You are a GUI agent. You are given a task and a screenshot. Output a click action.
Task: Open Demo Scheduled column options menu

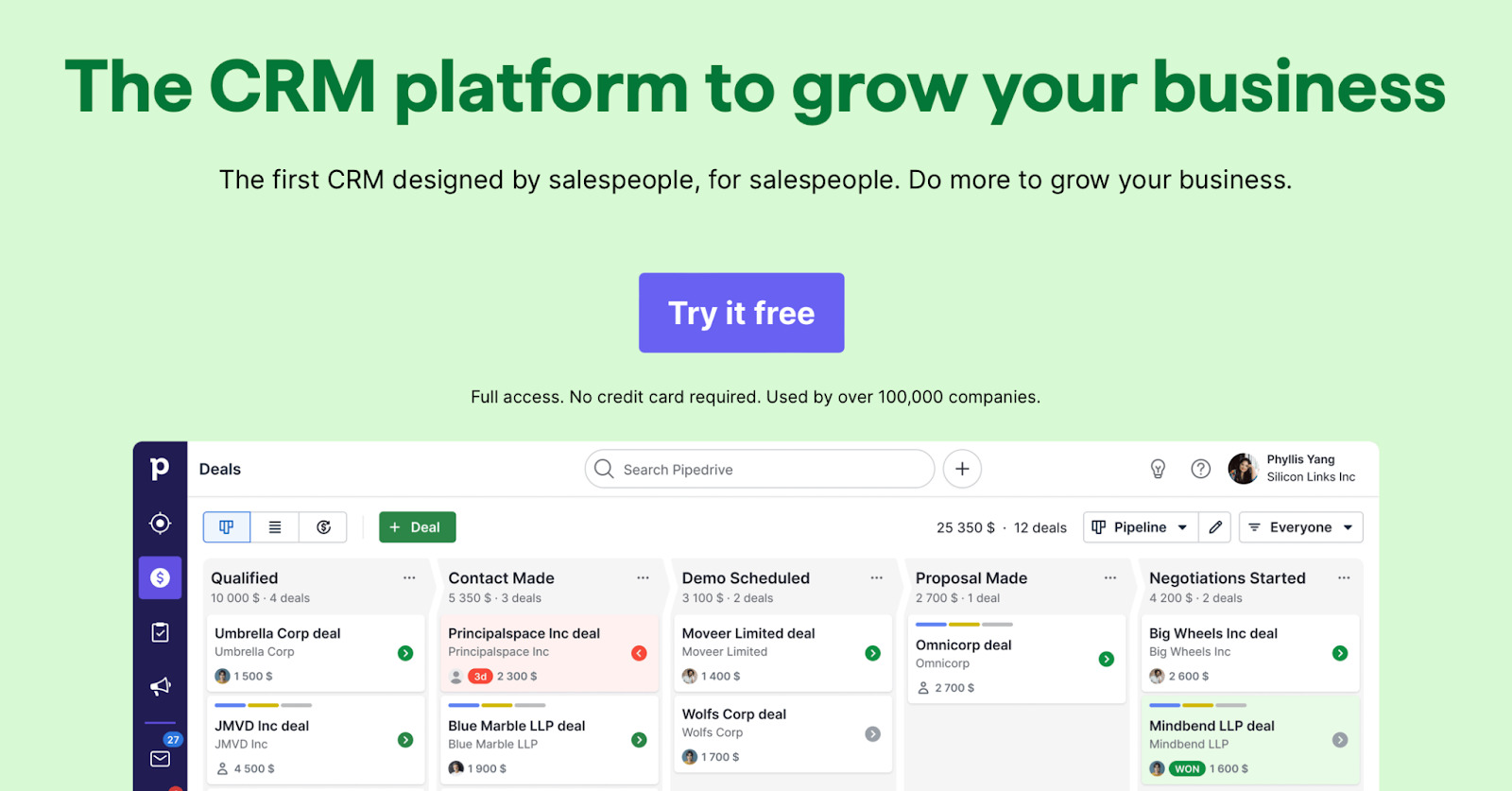(x=877, y=578)
